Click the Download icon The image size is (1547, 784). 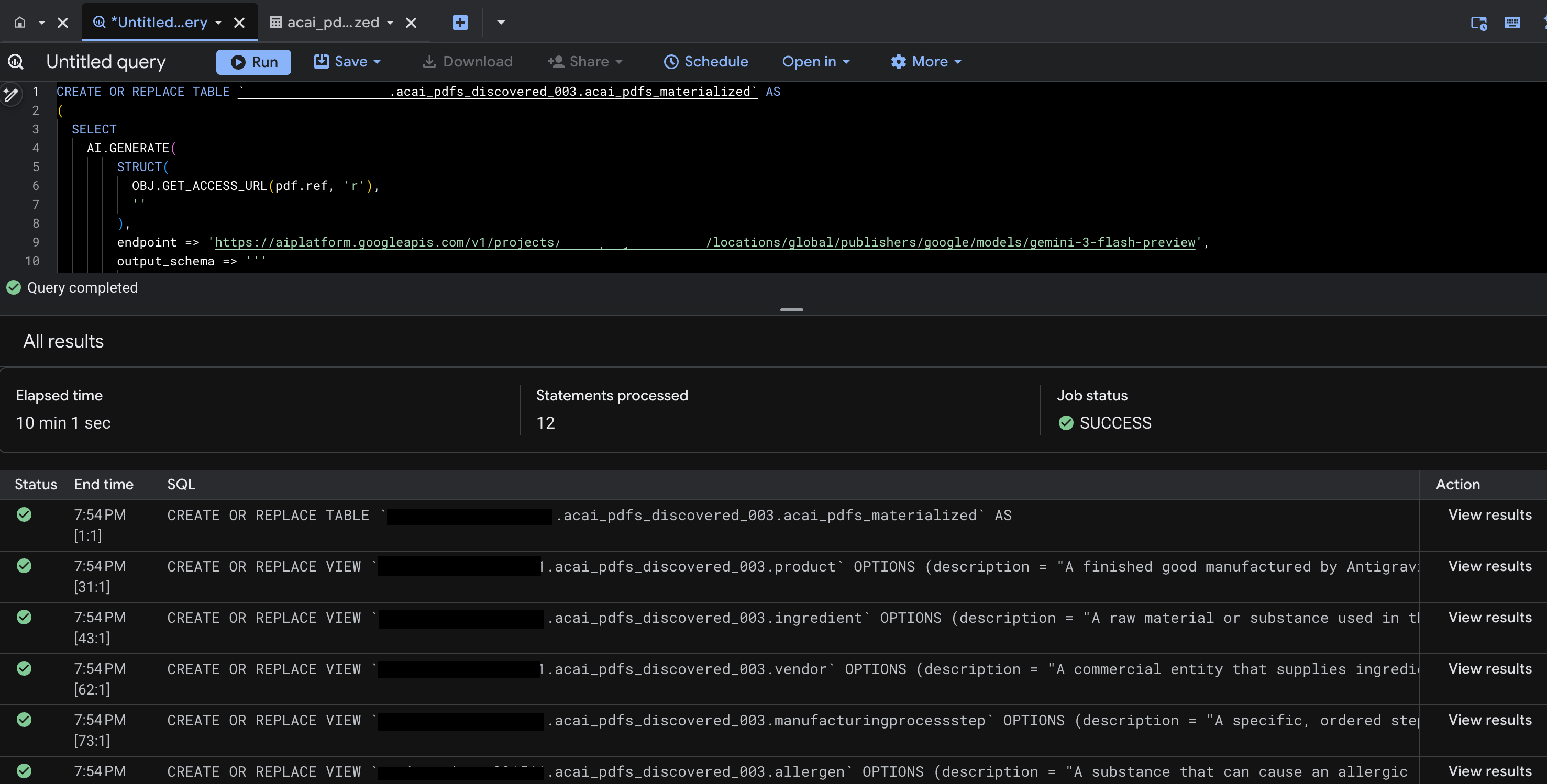429,61
